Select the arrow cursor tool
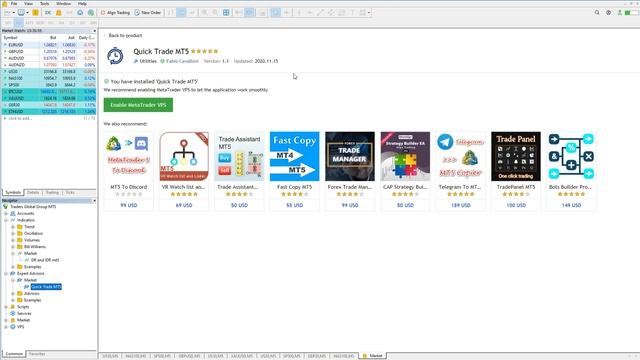Screen dimensions: 640x360 click(x=276, y=13)
